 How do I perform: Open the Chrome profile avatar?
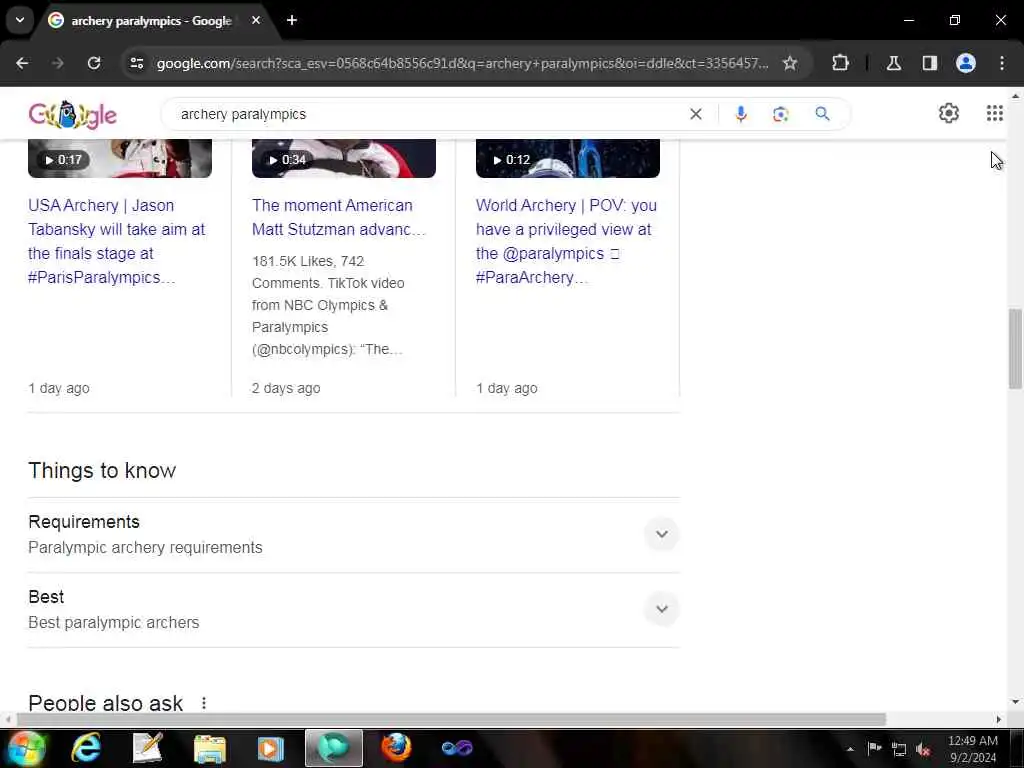966,63
